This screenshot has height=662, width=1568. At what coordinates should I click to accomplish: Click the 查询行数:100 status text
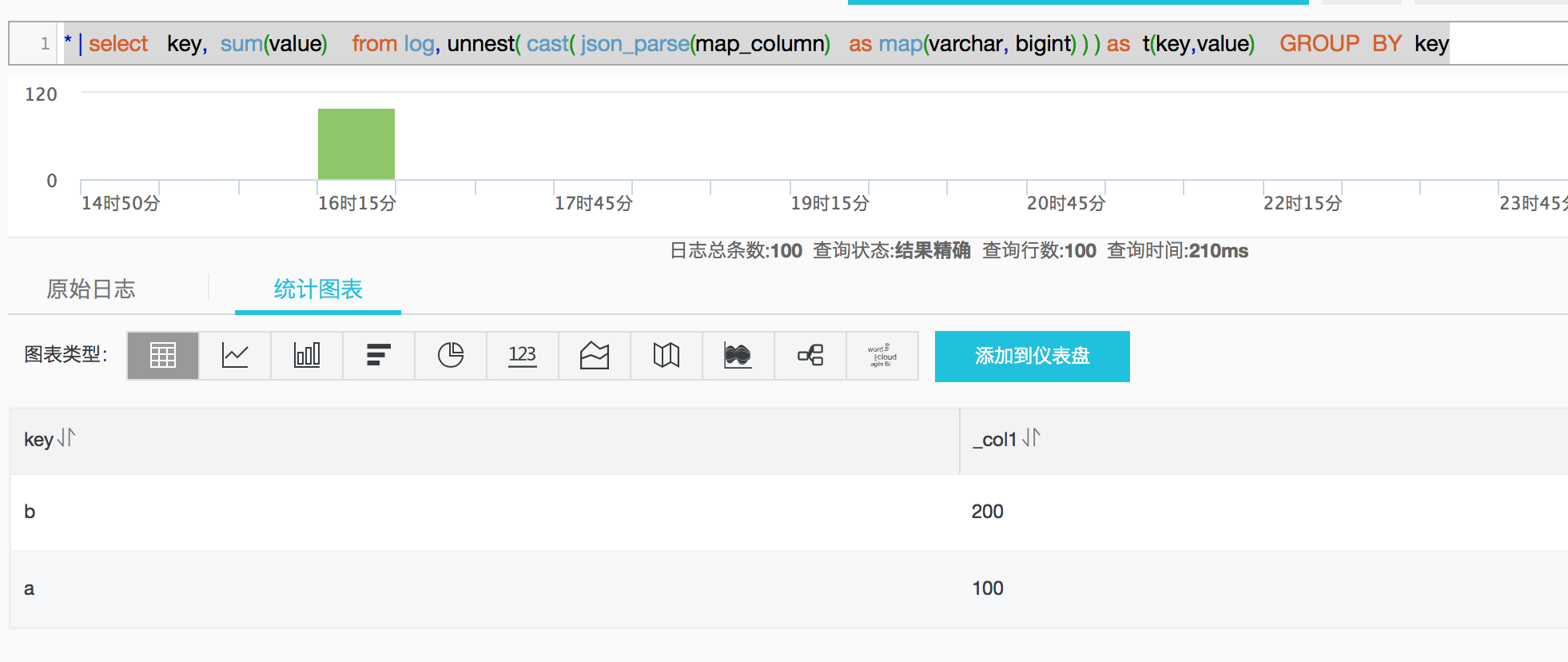click(1039, 250)
